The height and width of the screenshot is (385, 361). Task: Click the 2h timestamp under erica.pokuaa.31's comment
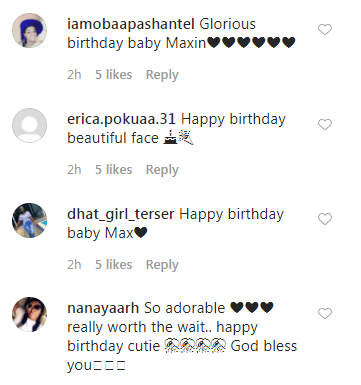tap(74, 170)
